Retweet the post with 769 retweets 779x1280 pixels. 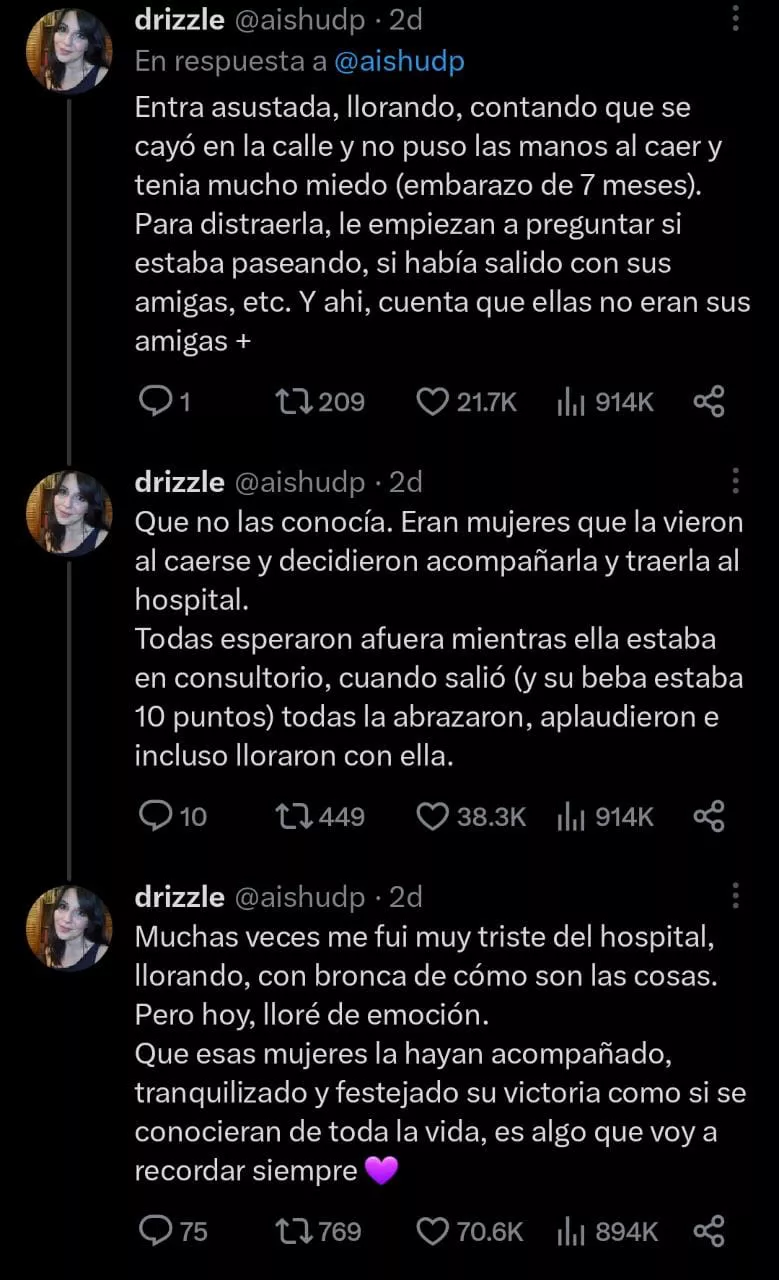293,1231
